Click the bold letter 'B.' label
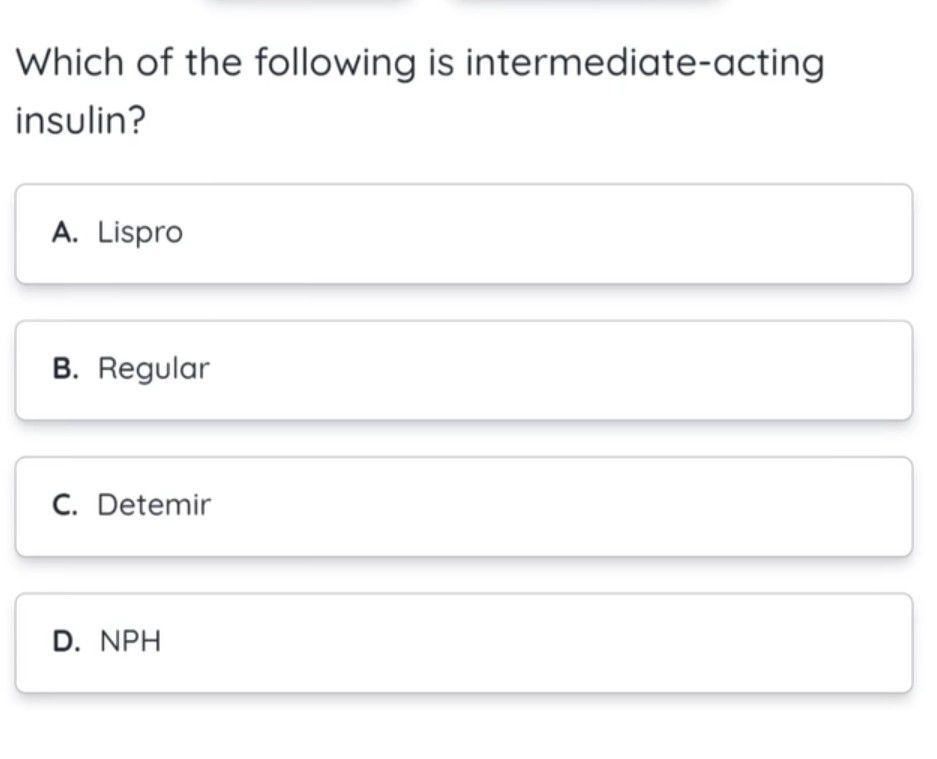937x759 pixels. (x=66, y=369)
